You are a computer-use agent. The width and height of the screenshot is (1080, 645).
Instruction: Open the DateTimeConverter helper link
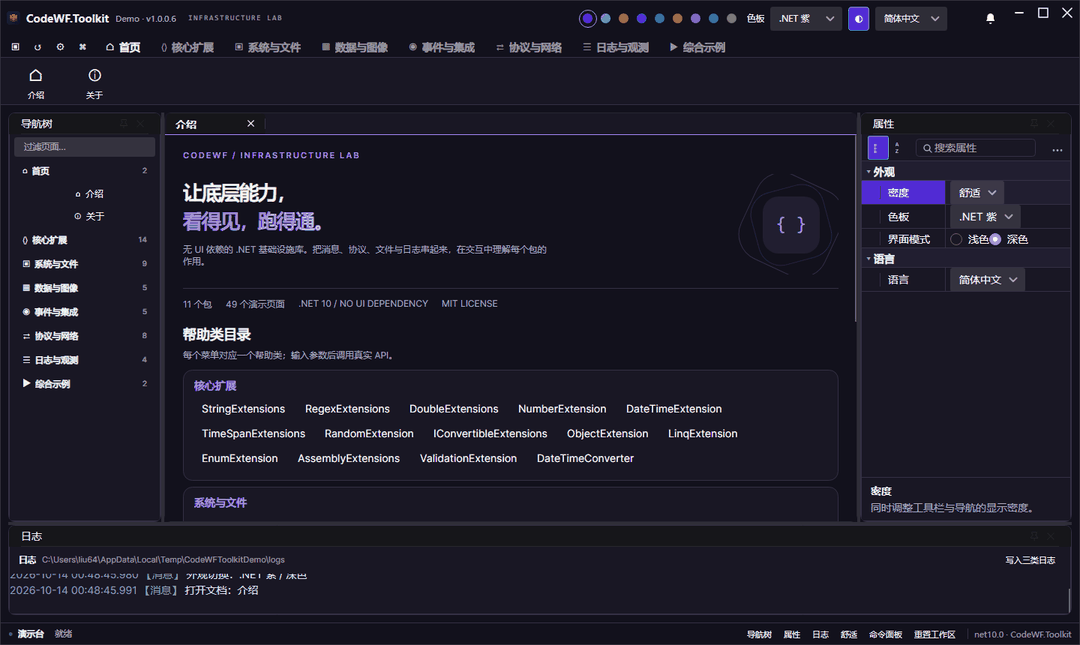[x=585, y=459]
